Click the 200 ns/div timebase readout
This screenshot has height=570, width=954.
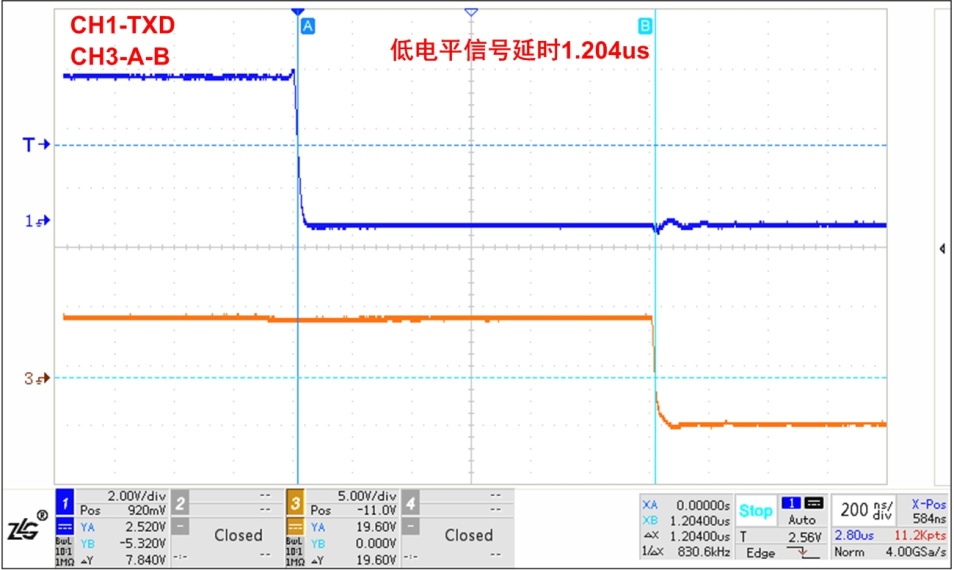[x=867, y=510]
